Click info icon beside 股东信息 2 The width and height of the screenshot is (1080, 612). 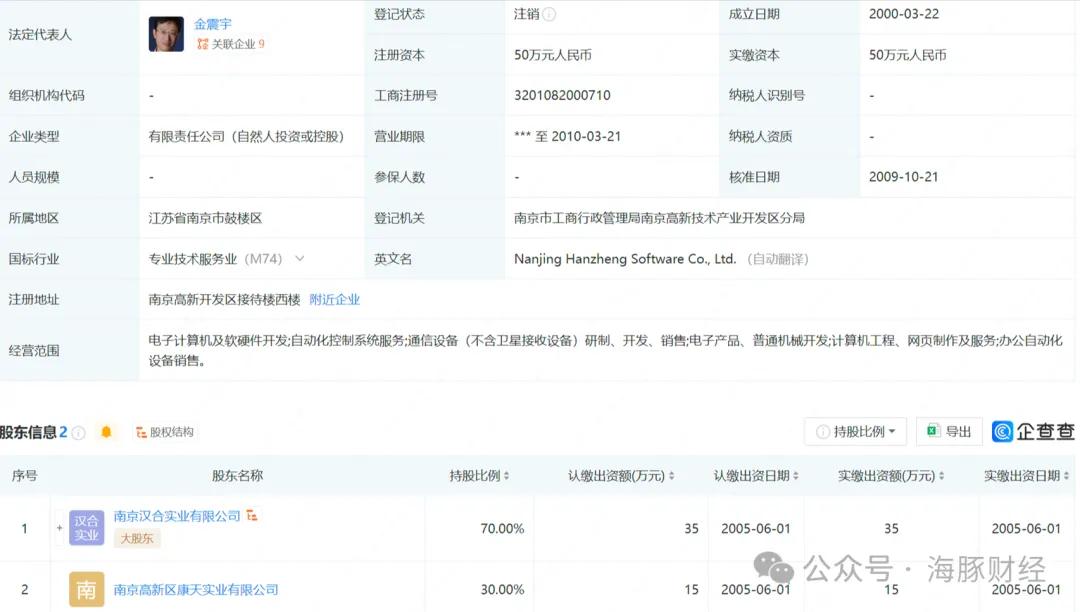(x=79, y=432)
